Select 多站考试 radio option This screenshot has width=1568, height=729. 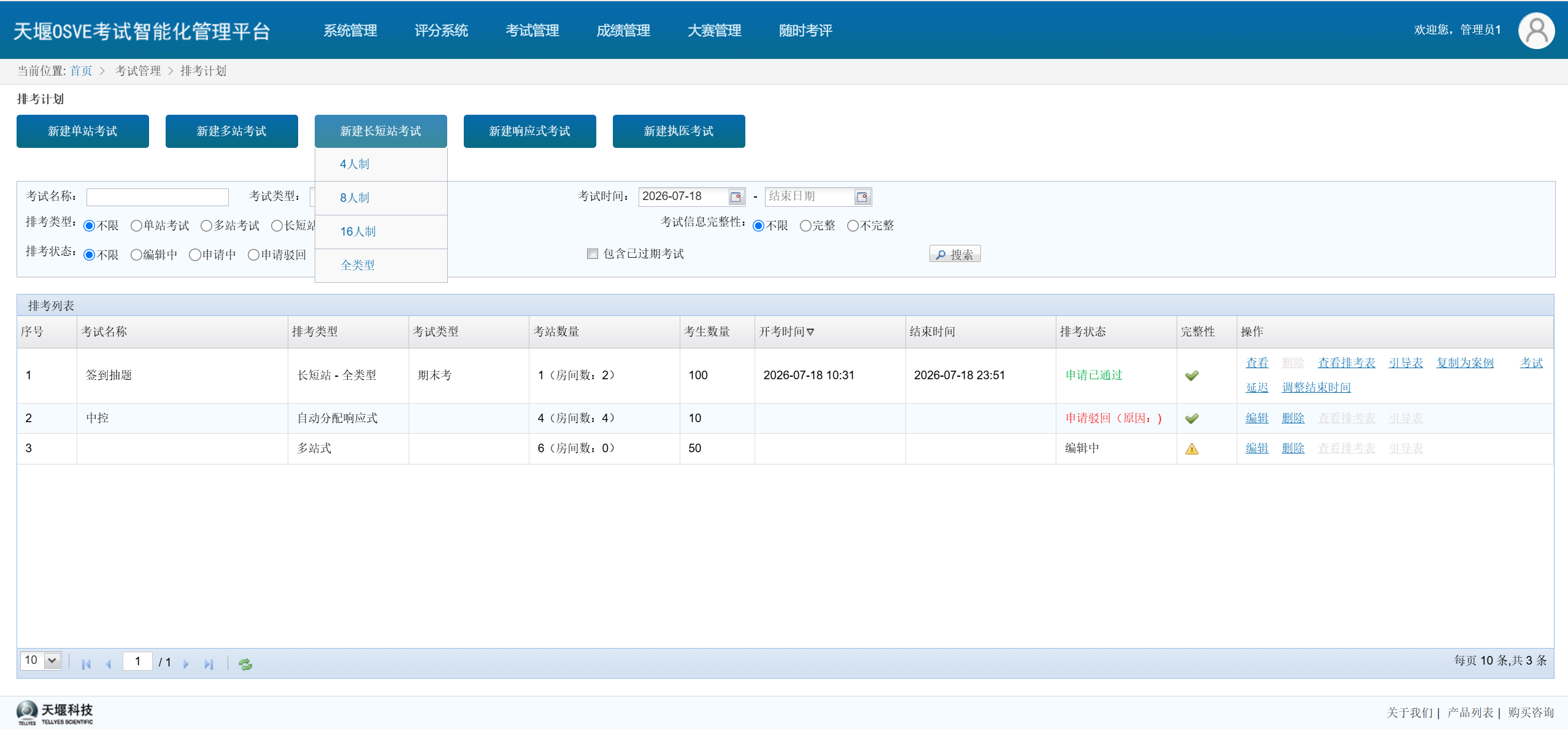tap(206, 226)
